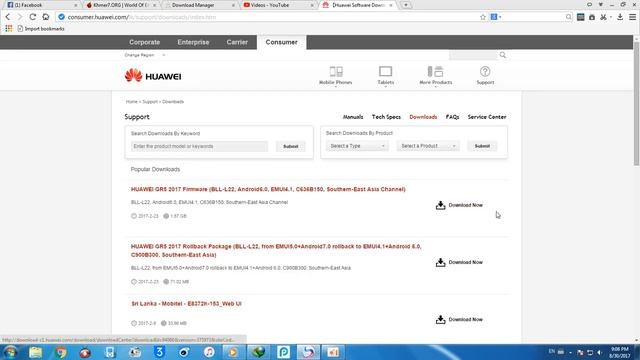This screenshot has width=640, height=360.
Task: Open Tablets product category
Action: point(385,76)
